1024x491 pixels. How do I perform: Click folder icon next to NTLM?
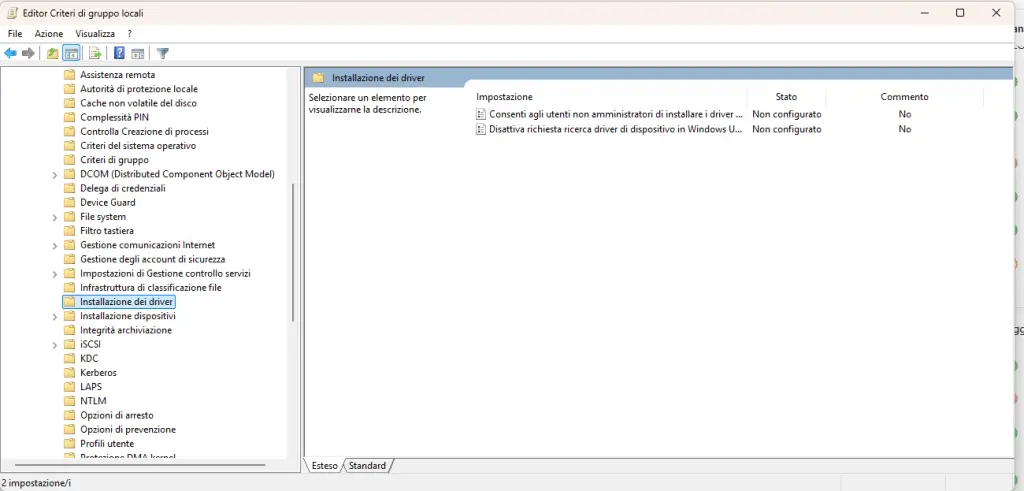point(69,401)
